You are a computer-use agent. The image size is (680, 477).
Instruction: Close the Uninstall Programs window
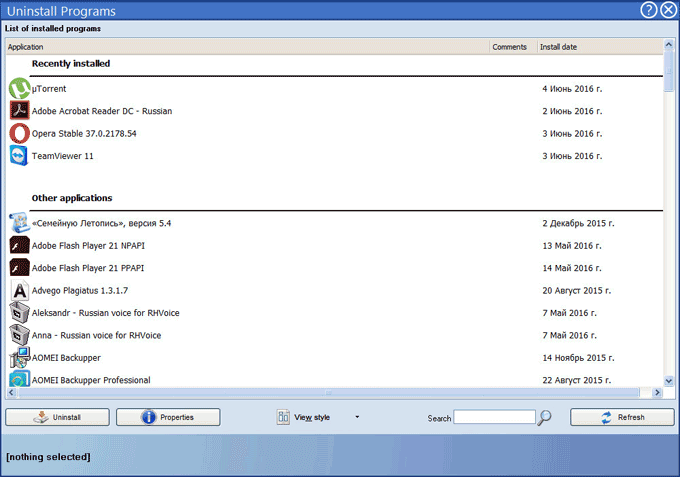tap(669, 10)
